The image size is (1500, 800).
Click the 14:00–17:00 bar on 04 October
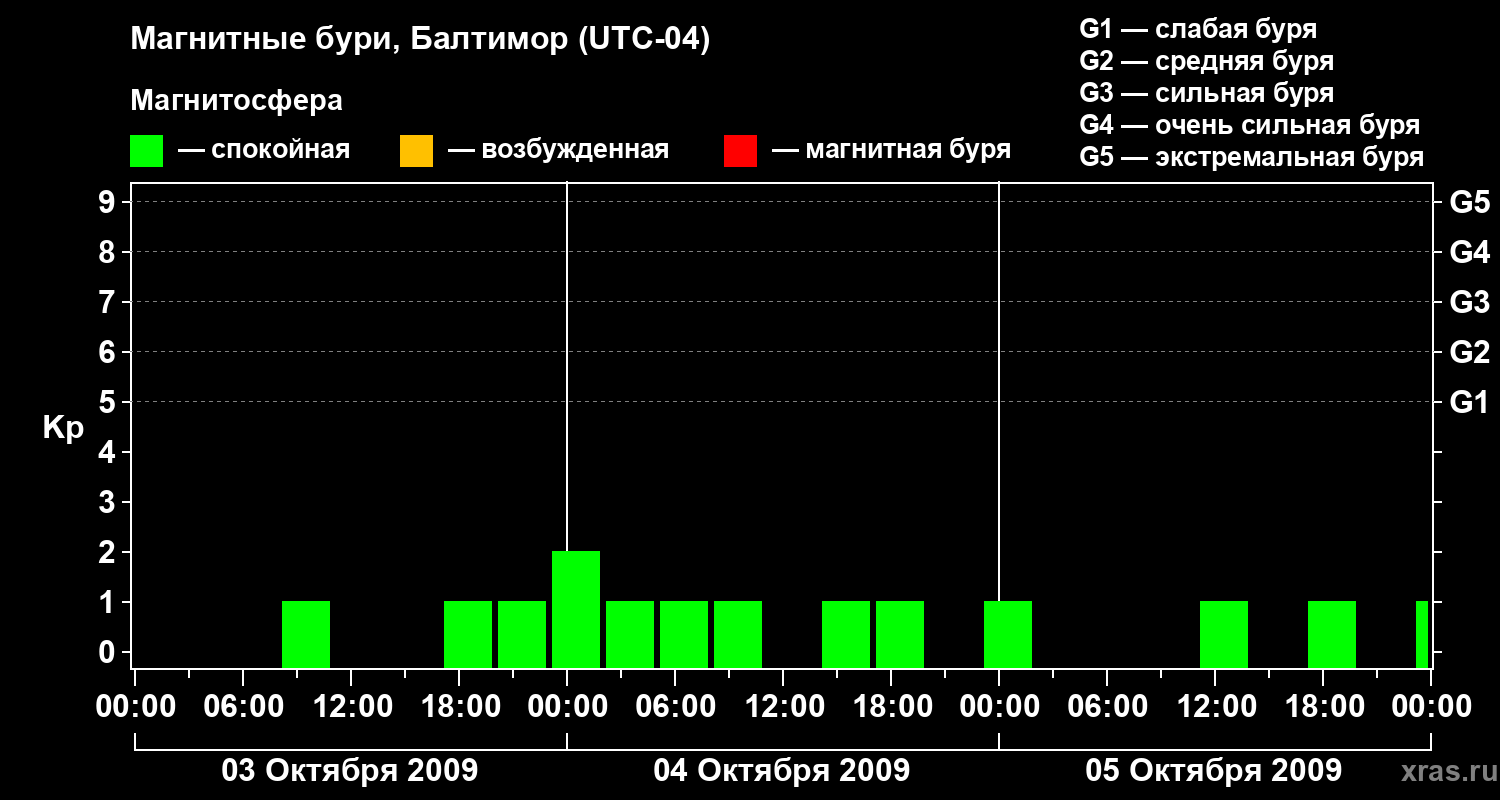coord(846,634)
